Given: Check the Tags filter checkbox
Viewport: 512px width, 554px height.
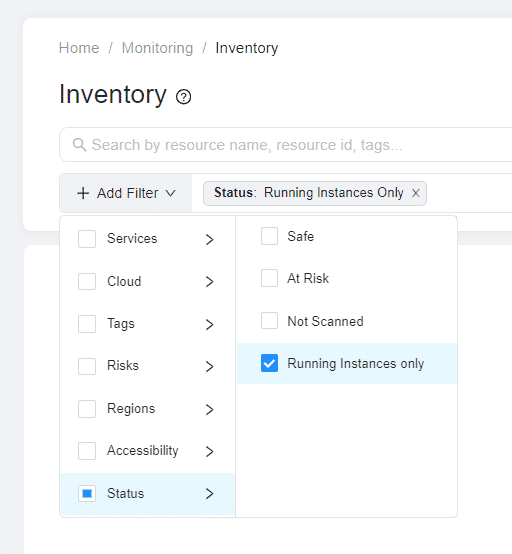Looking at the screenshot, I should pos(87,324).
